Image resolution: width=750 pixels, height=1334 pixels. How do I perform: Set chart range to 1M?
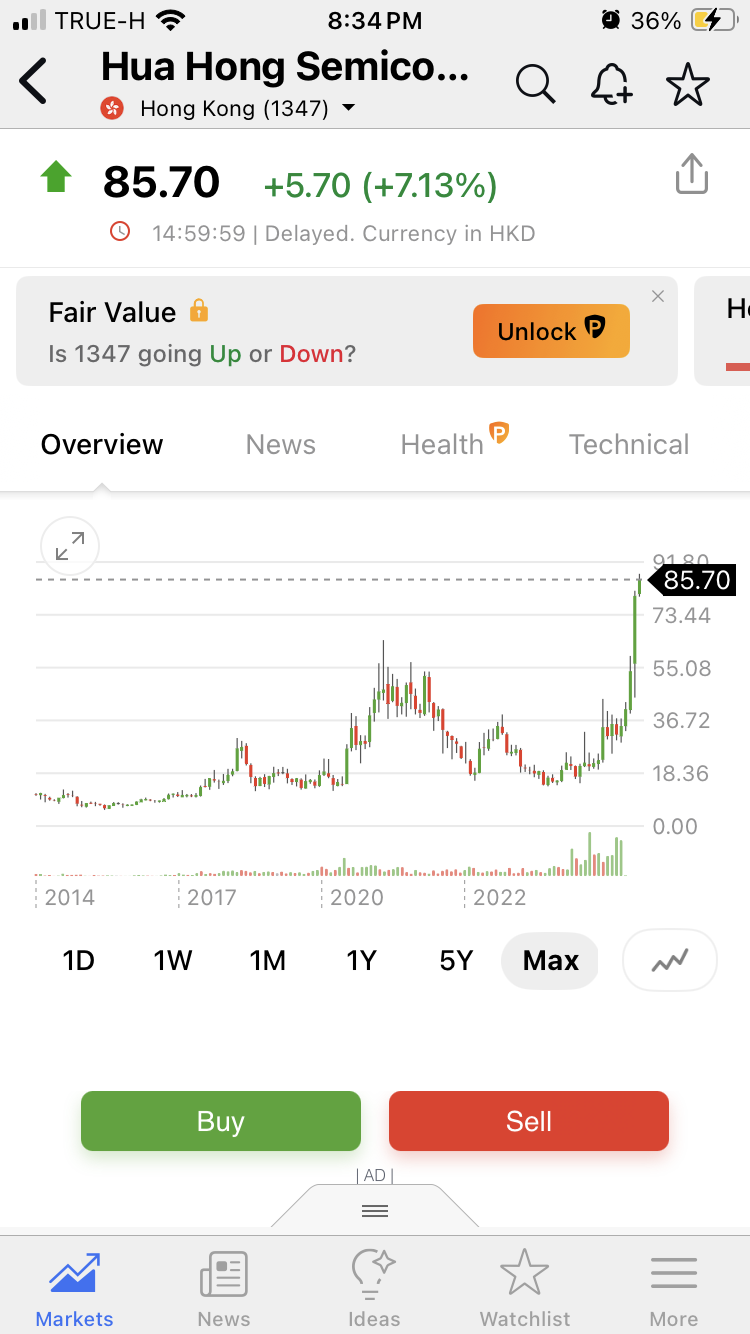click(x=267, y=961)
